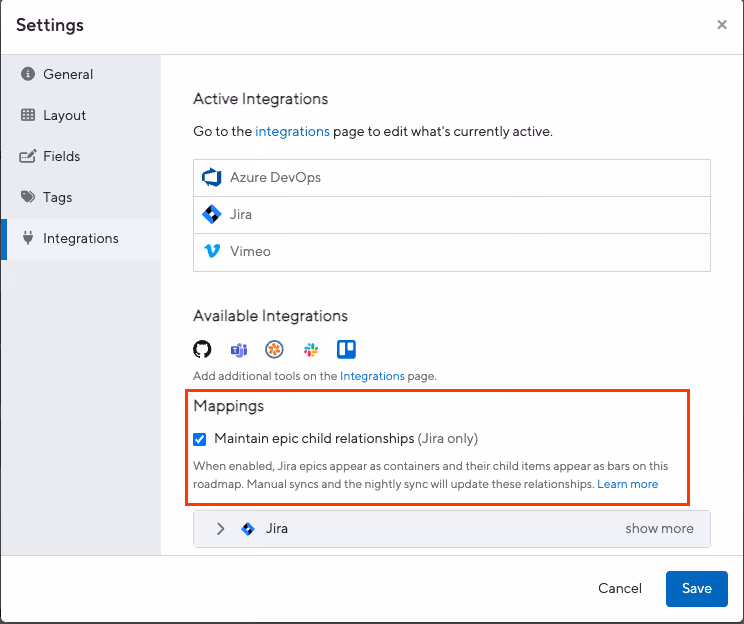This screenshot has width=744, height=624.
Task: Expand the Jira mappings chevron
Action: click(x=221, y=528)
